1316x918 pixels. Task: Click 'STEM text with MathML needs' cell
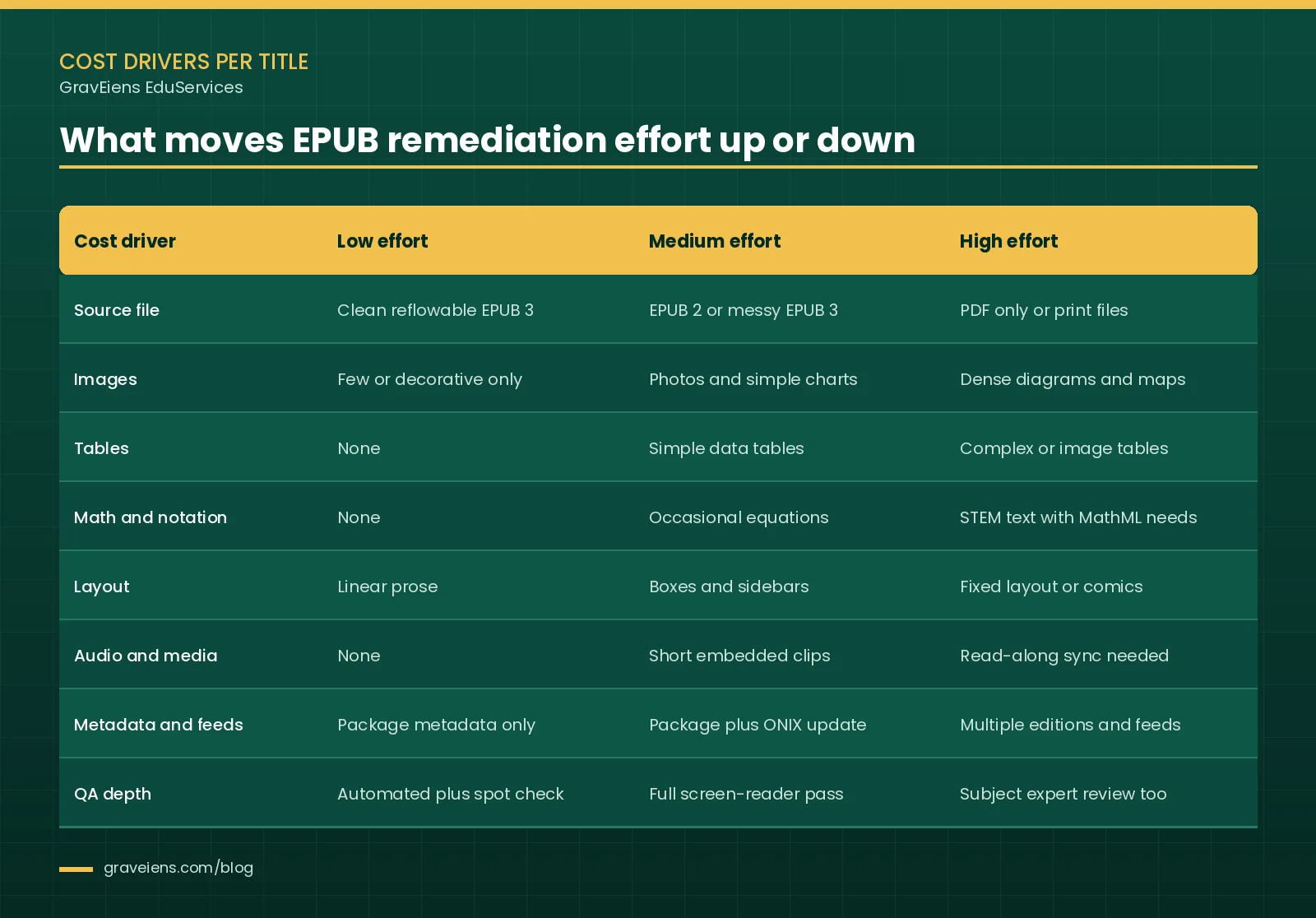[1078, 517]
